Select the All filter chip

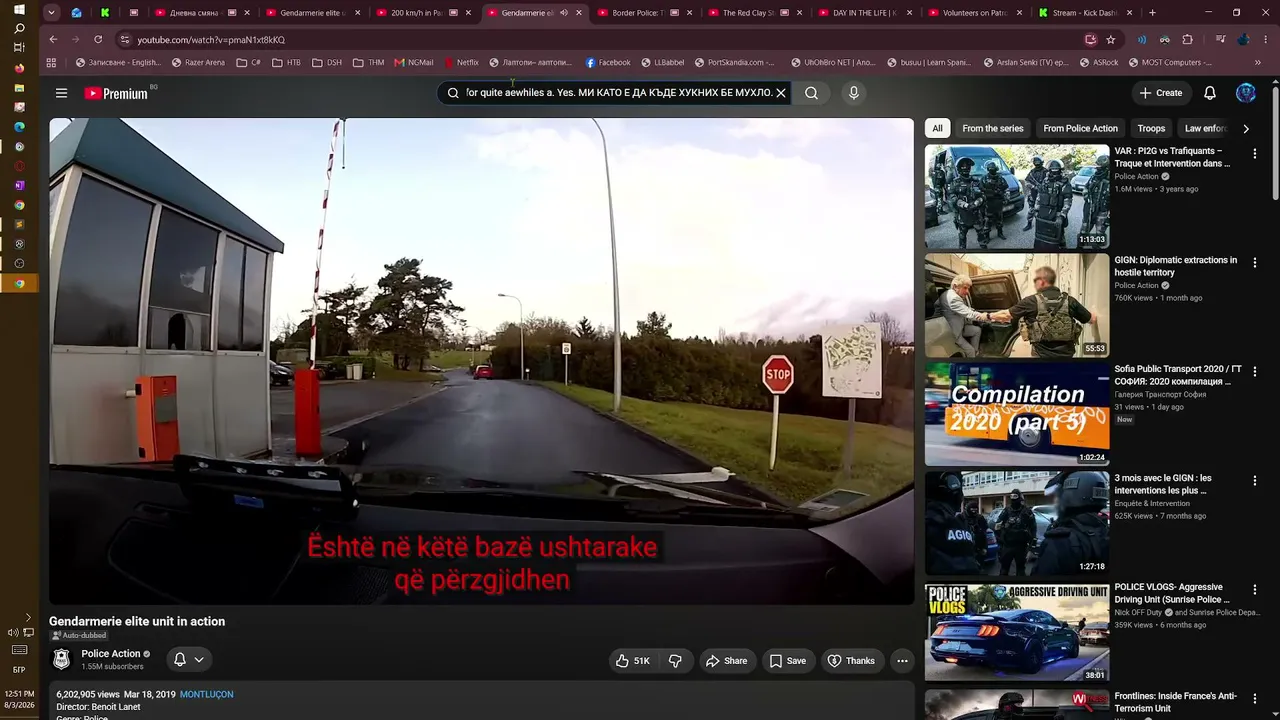click(937, 128)
